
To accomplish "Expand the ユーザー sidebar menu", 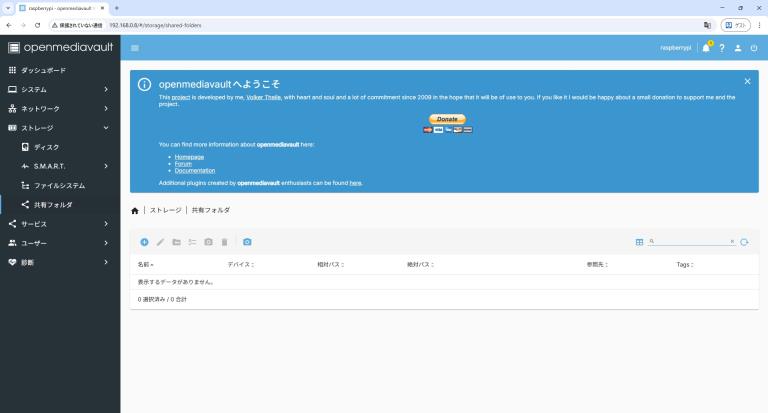I will click(x=60, y=243).
